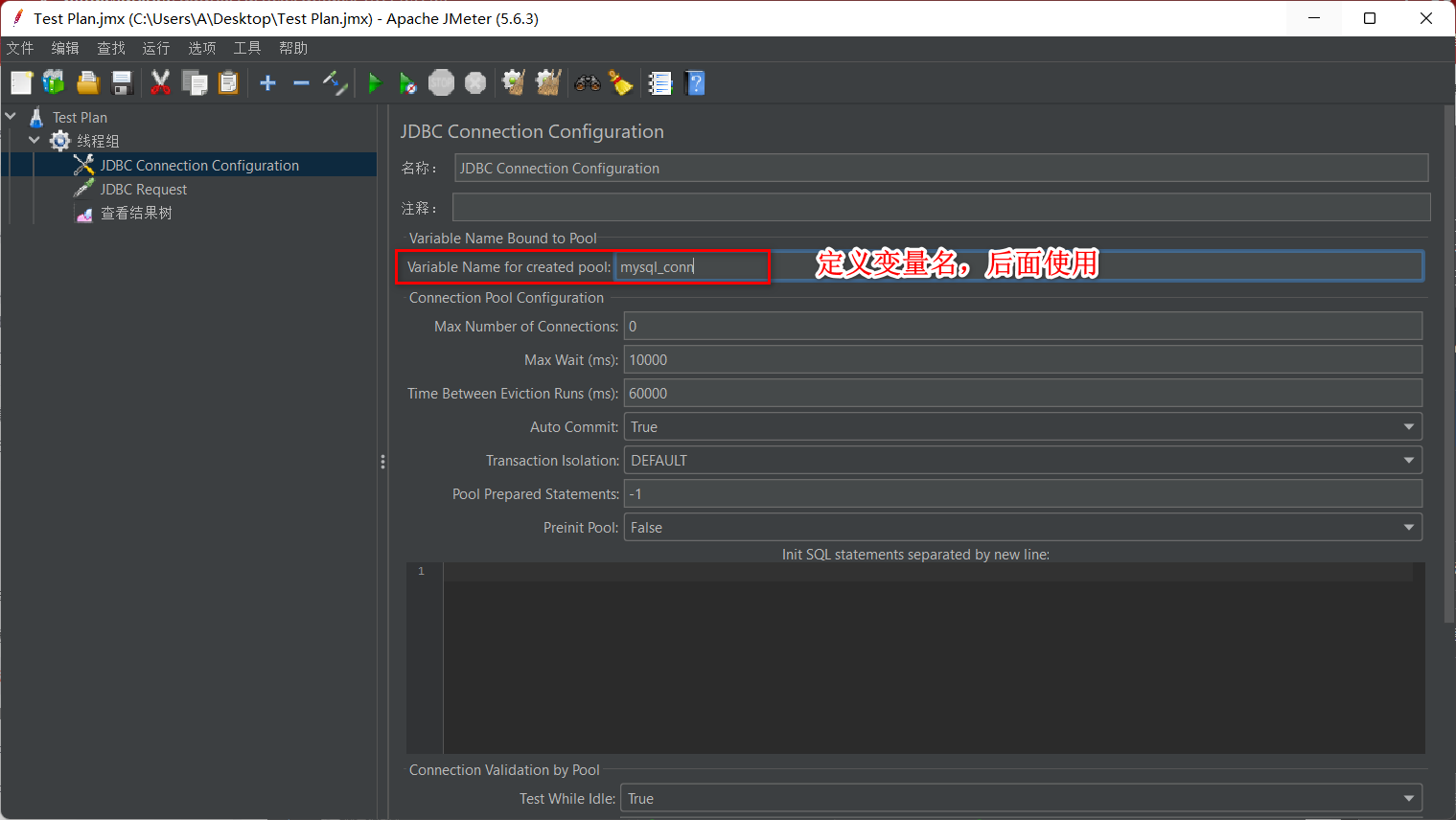
Task: Open the 运行 menu
Action: 156,48
